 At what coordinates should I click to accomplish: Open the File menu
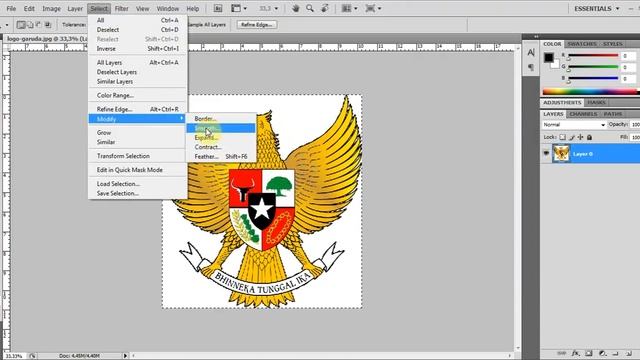click(x=11, y=8)
